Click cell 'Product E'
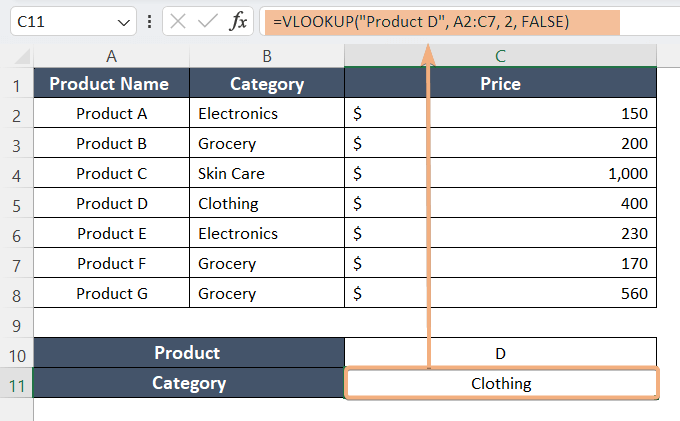This screenshot has height=421, width=680. point(111,233)
